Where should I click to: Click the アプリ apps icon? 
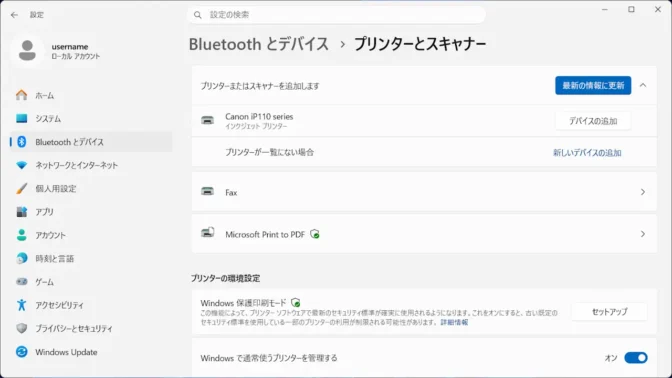(x=21, y=212)
